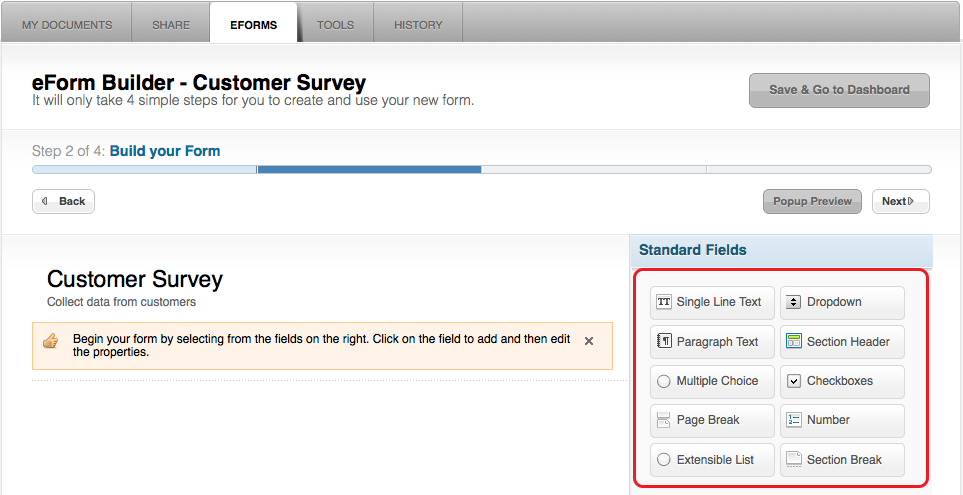Click Save & Go to Dashboard
The image size is (963, 495).
(839, 90)
